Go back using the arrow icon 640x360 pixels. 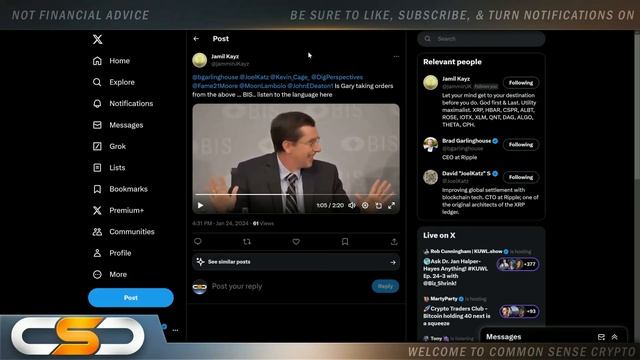click(196, 38)
